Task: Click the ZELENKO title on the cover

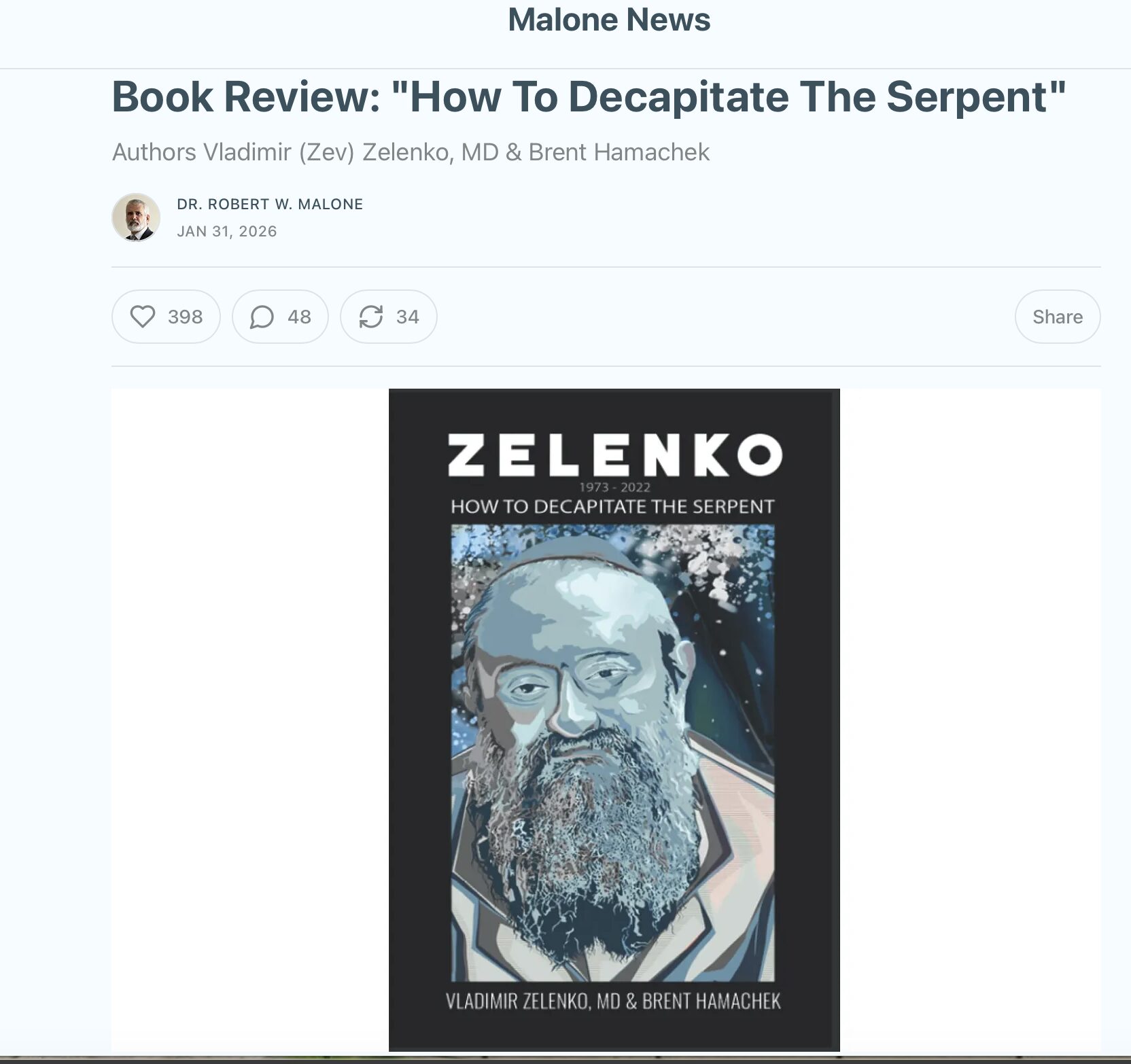Action: tap(614, 455)
